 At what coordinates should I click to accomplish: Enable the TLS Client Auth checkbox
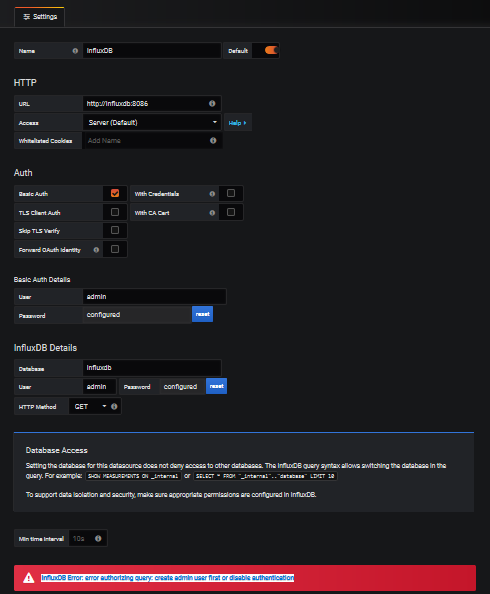click(x=115, y=212)
